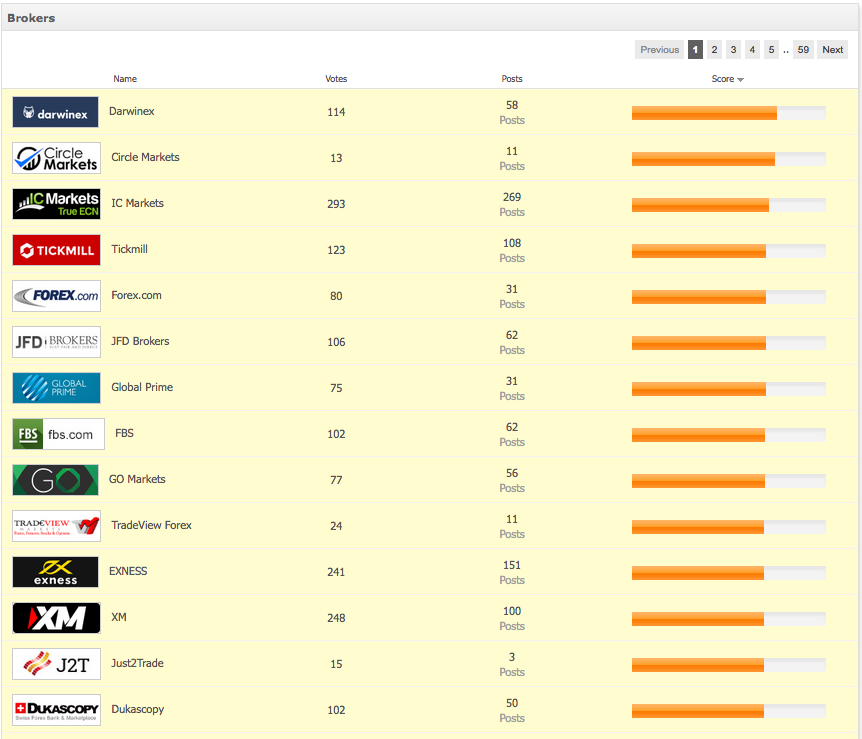Jump to page 5

(x=771, y=49)
